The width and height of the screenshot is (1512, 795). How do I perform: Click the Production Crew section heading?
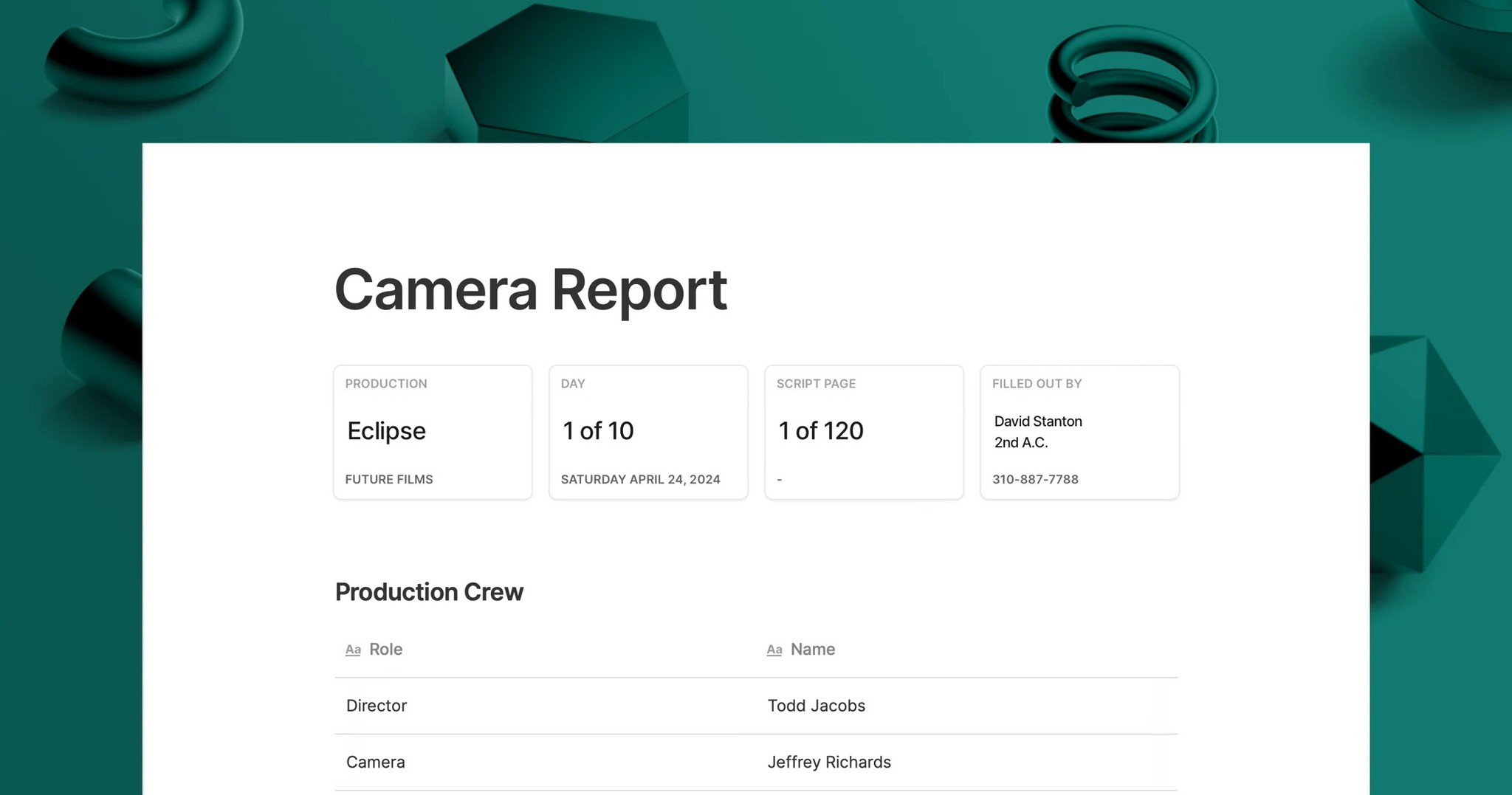429,591
